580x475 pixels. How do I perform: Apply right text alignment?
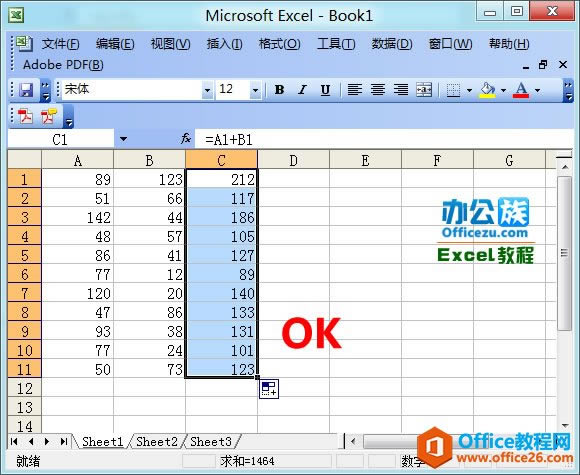pos(401,90)
